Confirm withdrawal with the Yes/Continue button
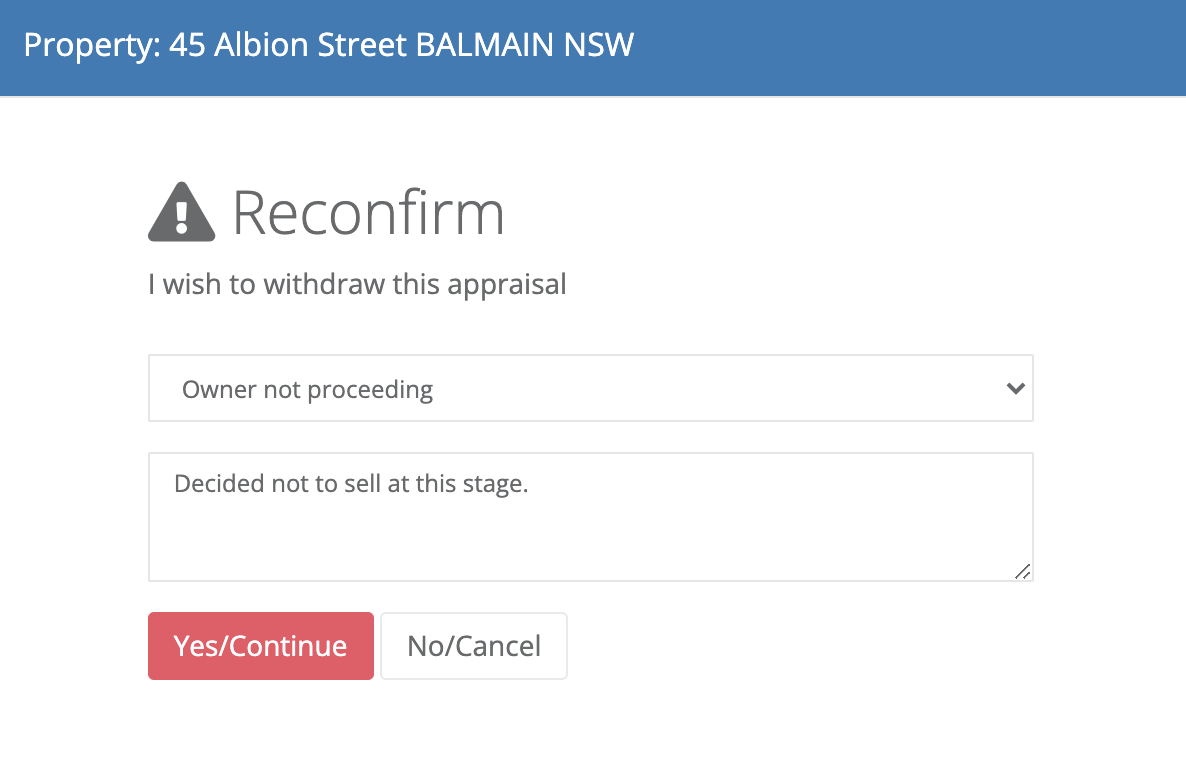 (x=261, y=646)
